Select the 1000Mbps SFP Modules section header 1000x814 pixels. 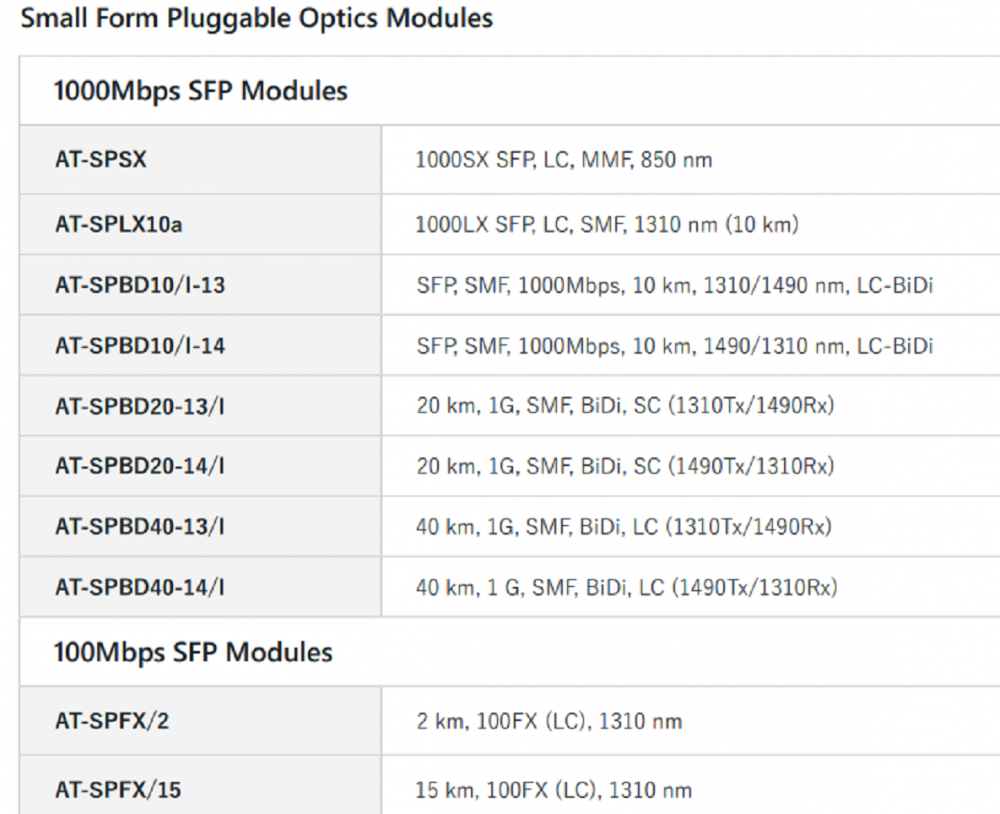pyautogui.click(x=200, y=91)
